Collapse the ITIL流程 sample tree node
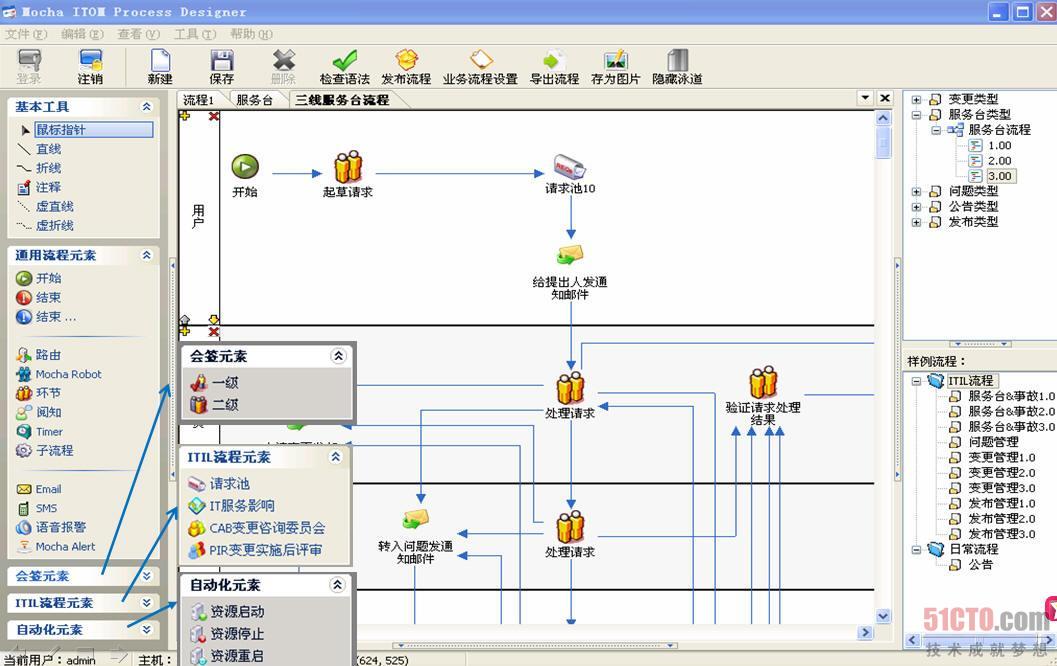Image resolution: width=1057 pixels, height=666 pixels. tap(916, 381)
